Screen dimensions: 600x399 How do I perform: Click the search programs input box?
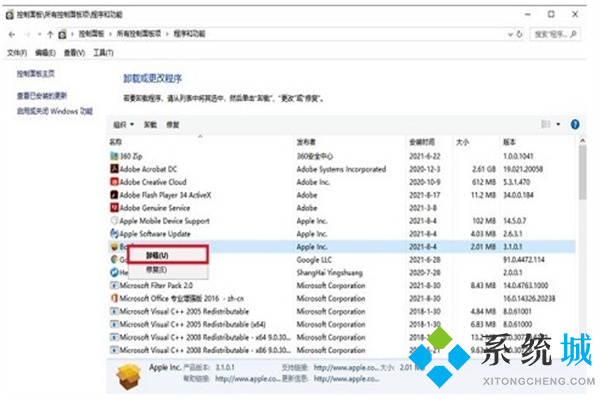pyautogui.click(x=555, y=34)
